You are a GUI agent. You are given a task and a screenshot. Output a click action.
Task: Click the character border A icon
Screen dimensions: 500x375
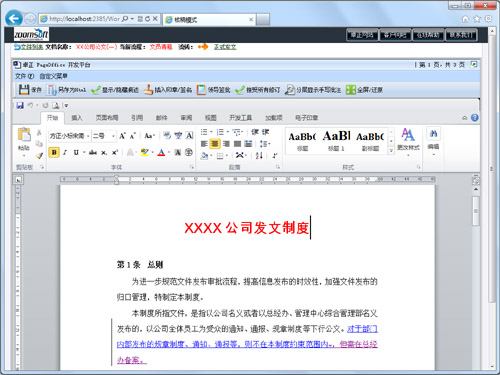pyautogui.click(x=189, y=135)
